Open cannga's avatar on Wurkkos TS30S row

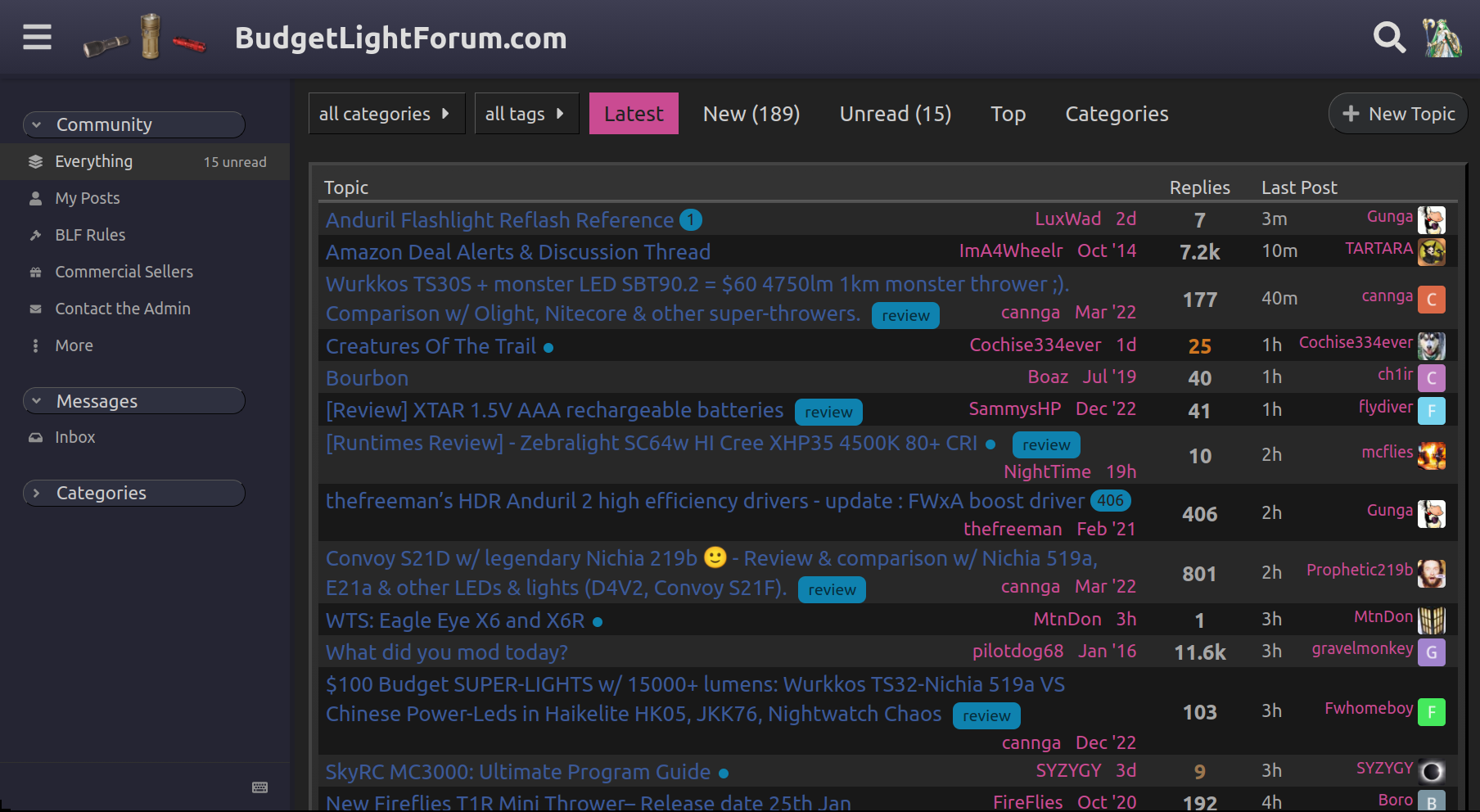[1432, 300]
